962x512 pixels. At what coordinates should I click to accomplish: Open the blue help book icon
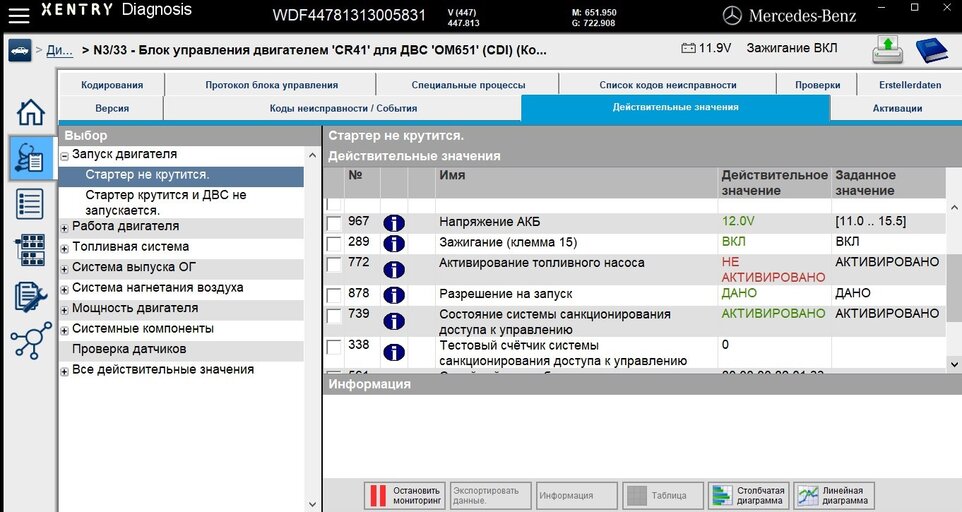[x=932, y=49]
